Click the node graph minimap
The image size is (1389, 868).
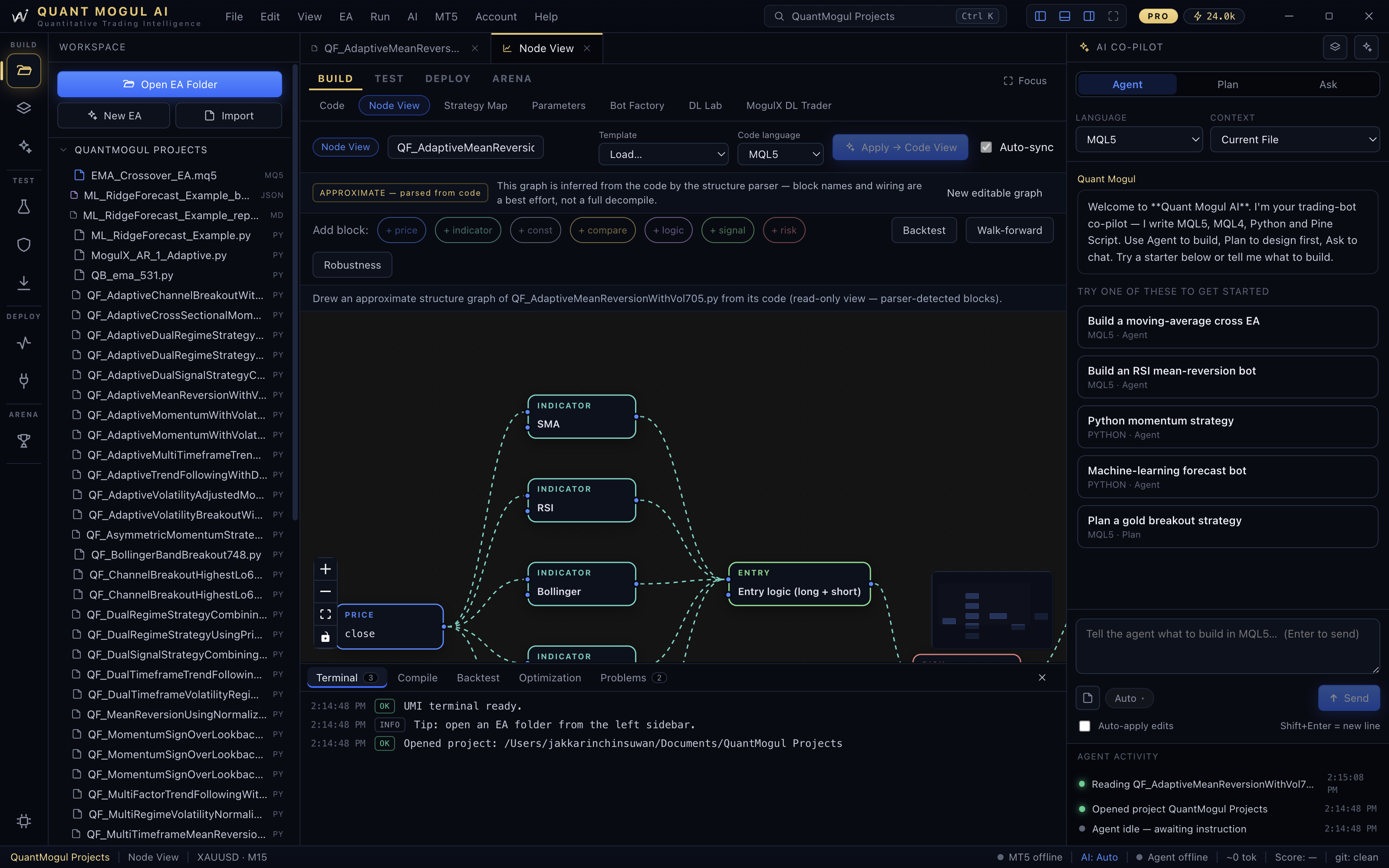992,610
